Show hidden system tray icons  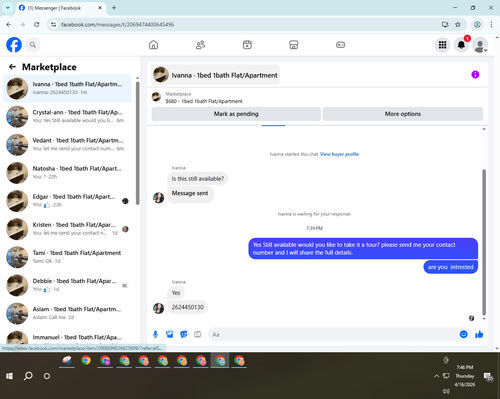[x=436, y=376]
